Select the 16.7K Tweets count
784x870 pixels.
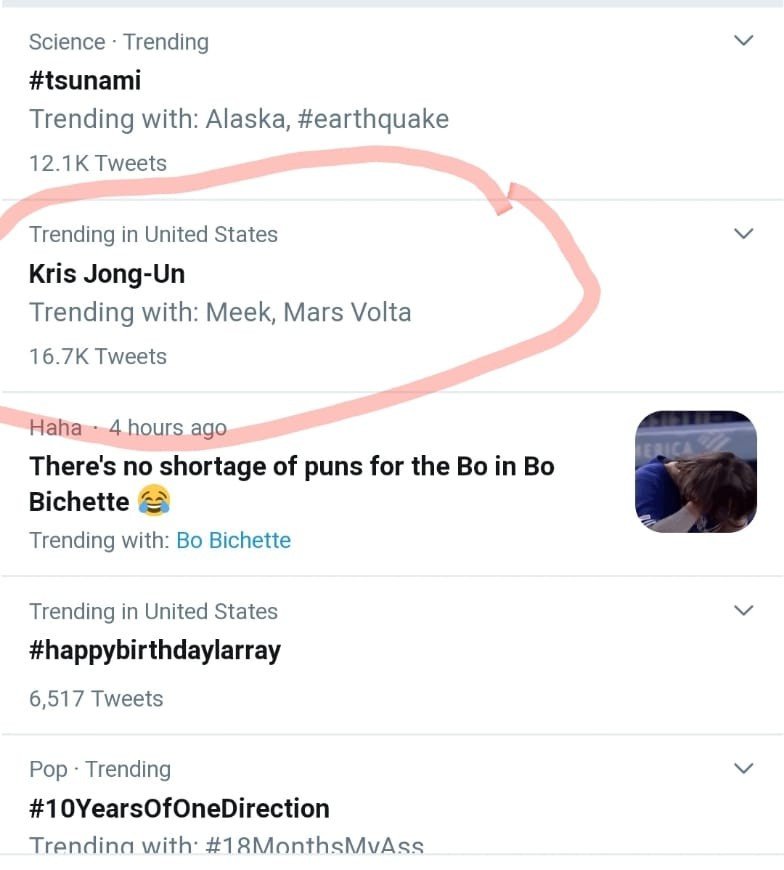pos(98,356)
